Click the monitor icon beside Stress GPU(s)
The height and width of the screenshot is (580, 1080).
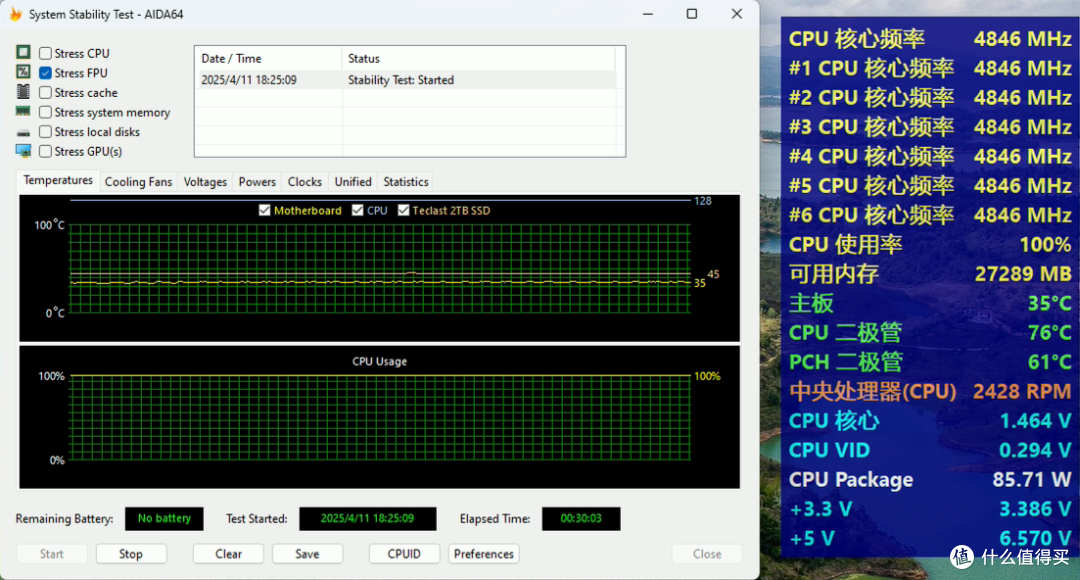pos(23,151)
